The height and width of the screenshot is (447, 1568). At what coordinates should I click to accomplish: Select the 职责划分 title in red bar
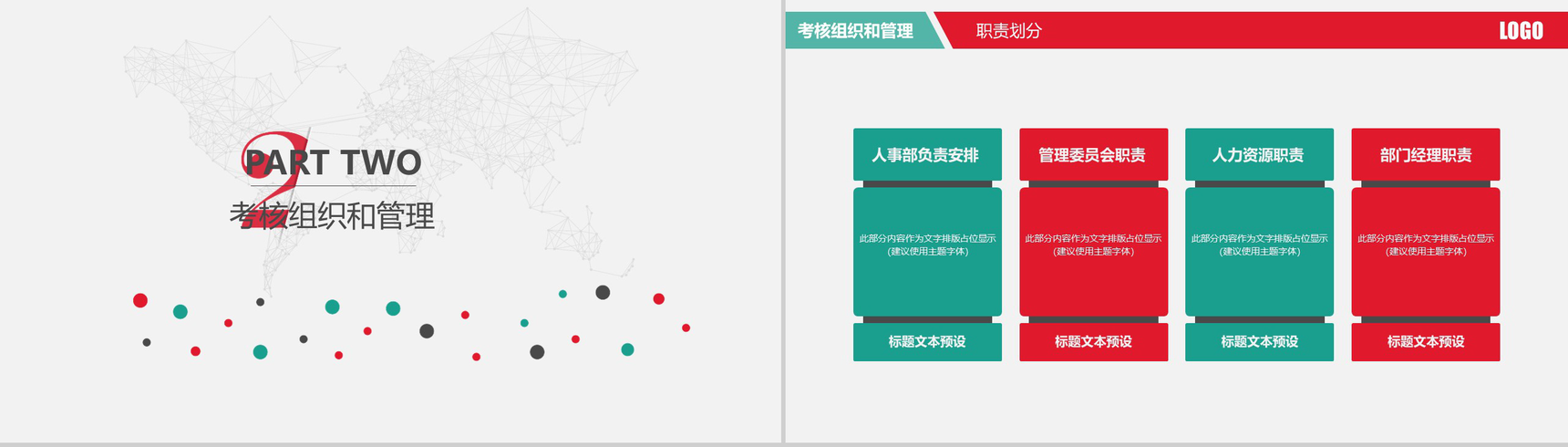tap(1008, 31)
